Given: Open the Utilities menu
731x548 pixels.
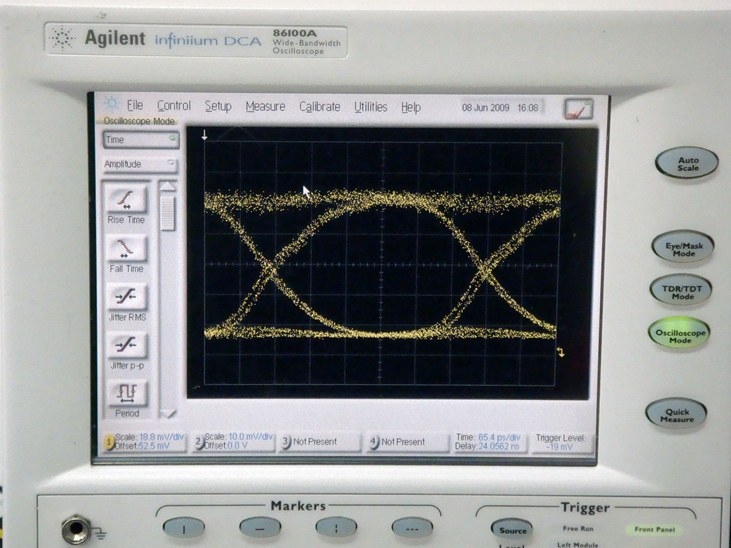Looking at the screenshot, I should pos(371,107).
